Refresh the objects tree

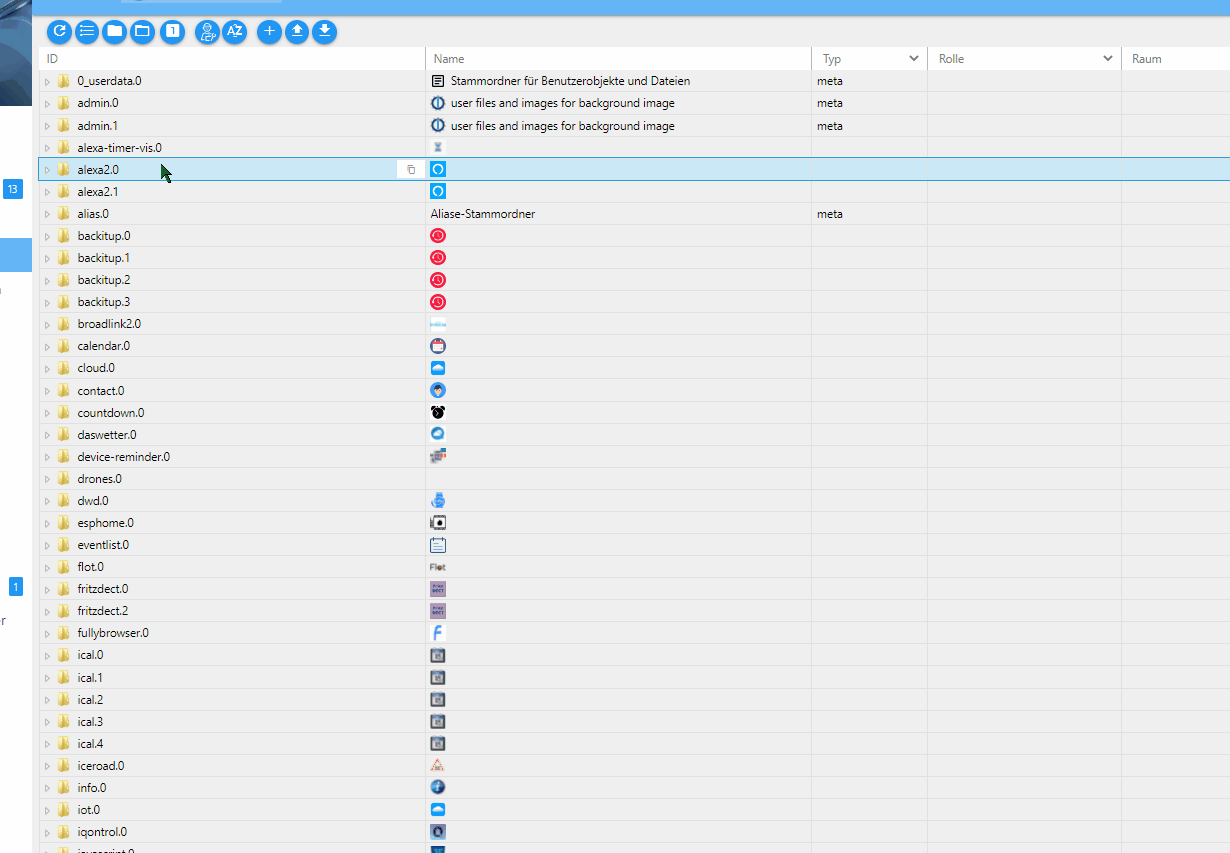coord(59,31)
